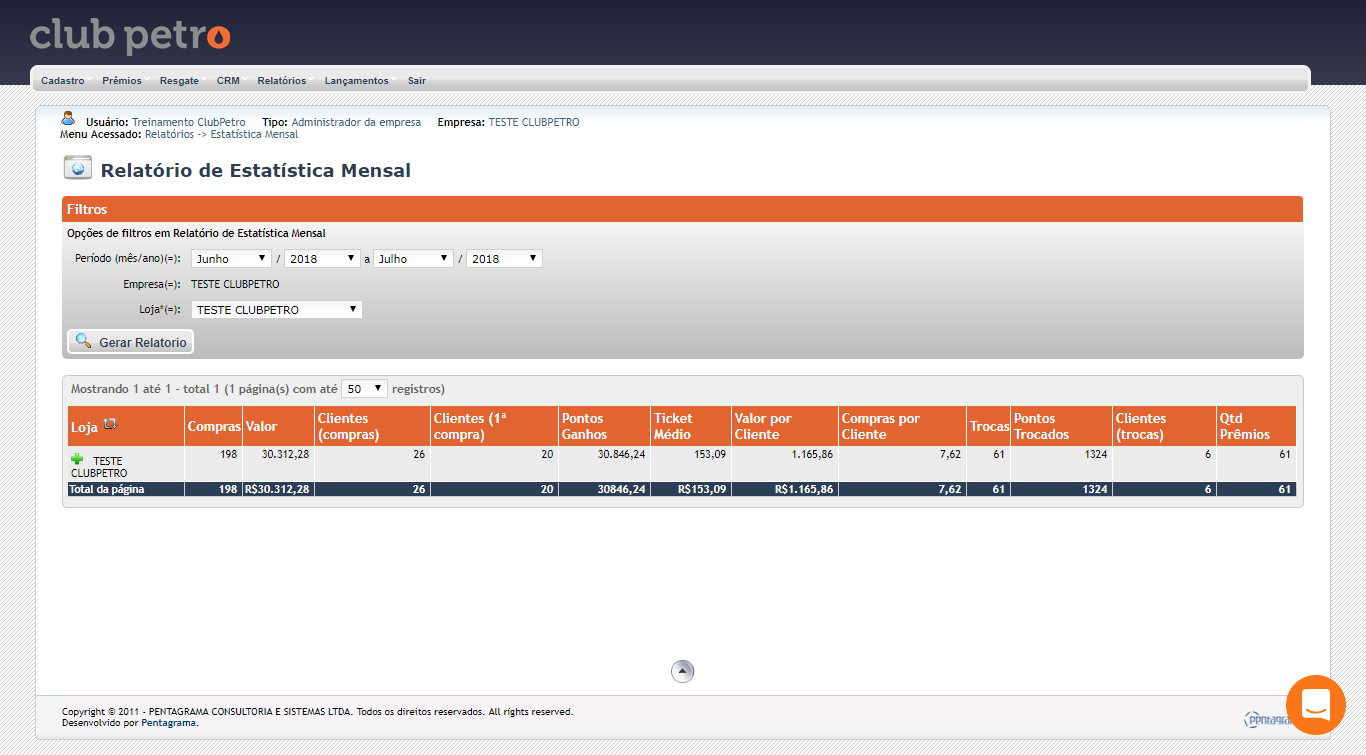Click the Compras por Cliente column header
This screenshot has height=755, width=1366.
click(902, 426)
